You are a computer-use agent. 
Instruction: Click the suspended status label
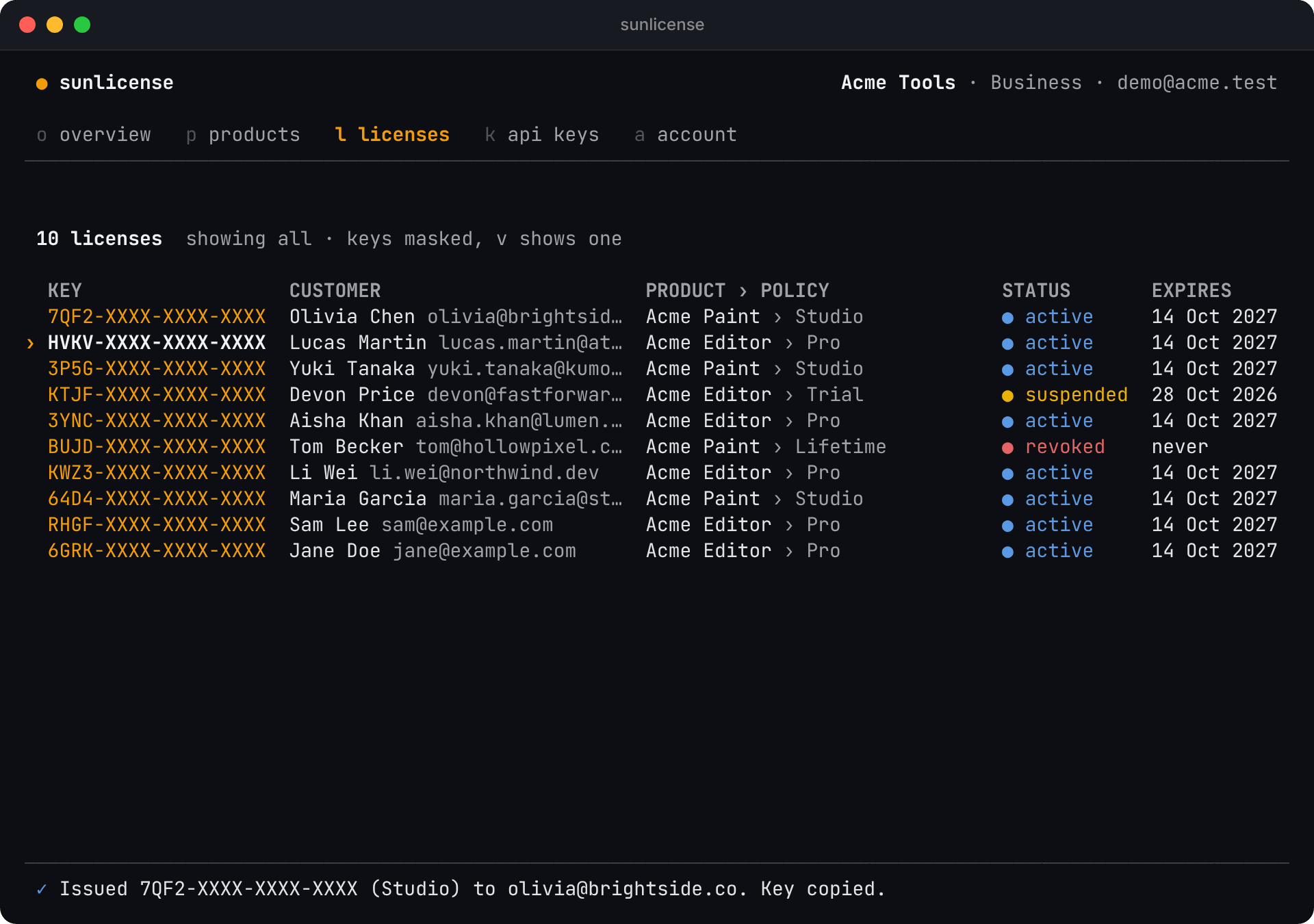tap(1077, 395)
